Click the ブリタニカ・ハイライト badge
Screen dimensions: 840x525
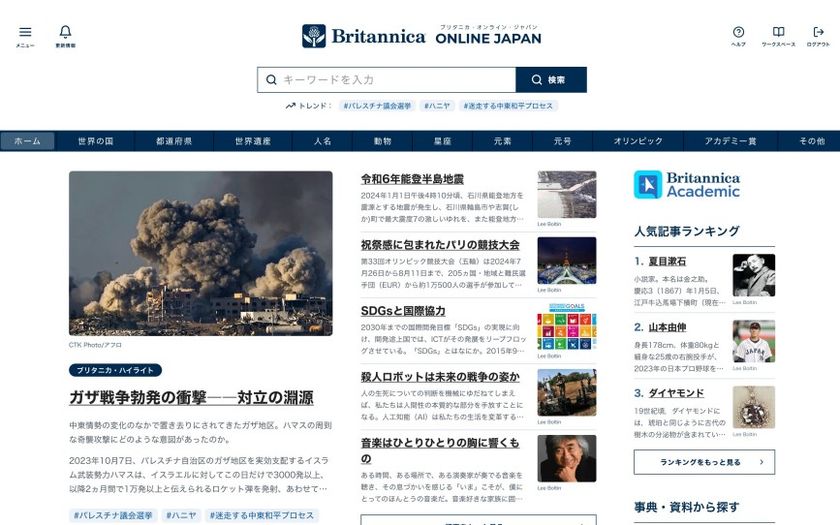pyautogui.click(x=115, y=370)
